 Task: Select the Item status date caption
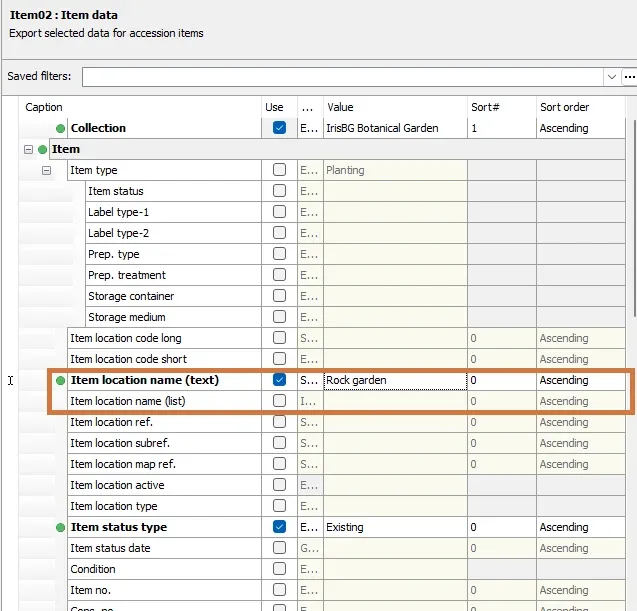[x=164, y=548]
